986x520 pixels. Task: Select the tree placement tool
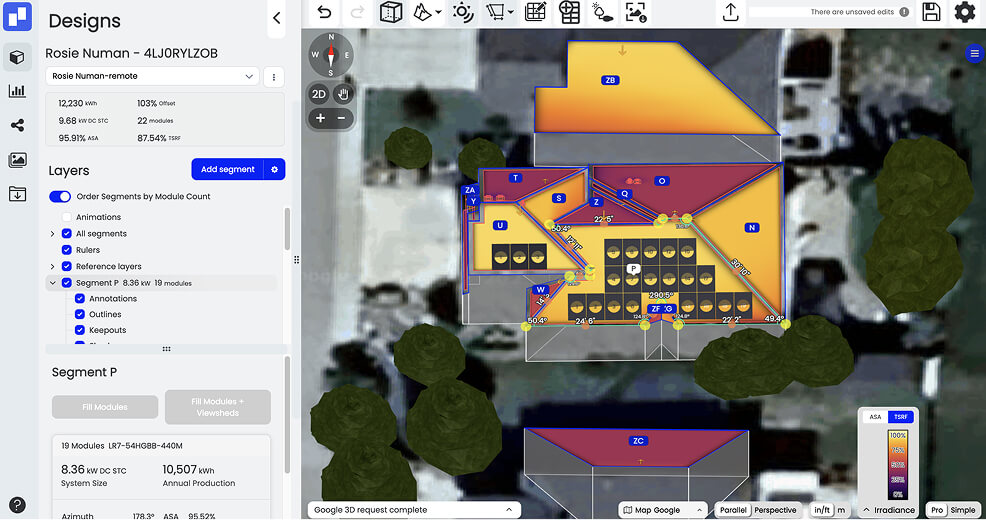pos(602,12)
